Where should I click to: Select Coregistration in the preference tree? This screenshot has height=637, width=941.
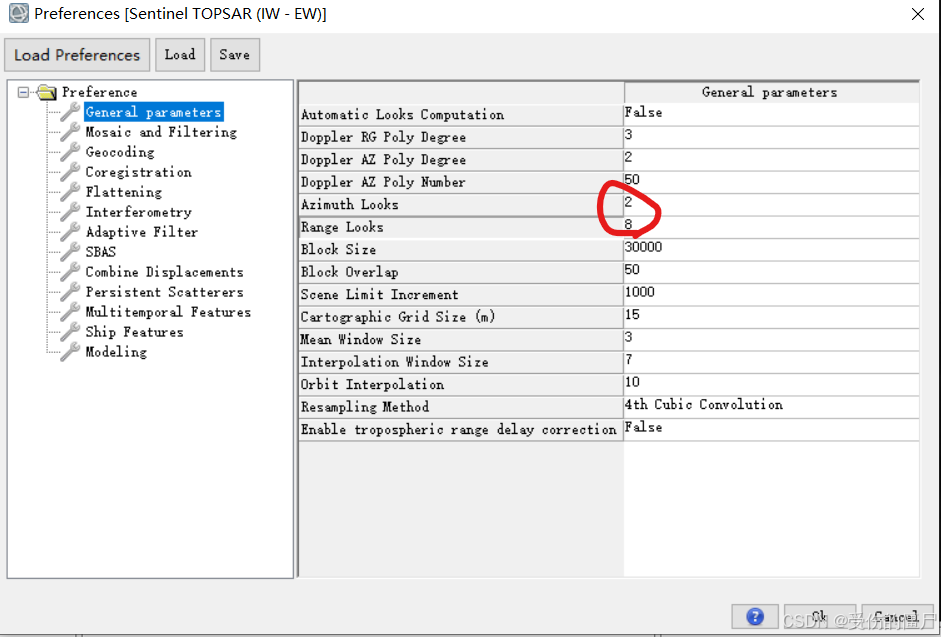coord(138,172)
